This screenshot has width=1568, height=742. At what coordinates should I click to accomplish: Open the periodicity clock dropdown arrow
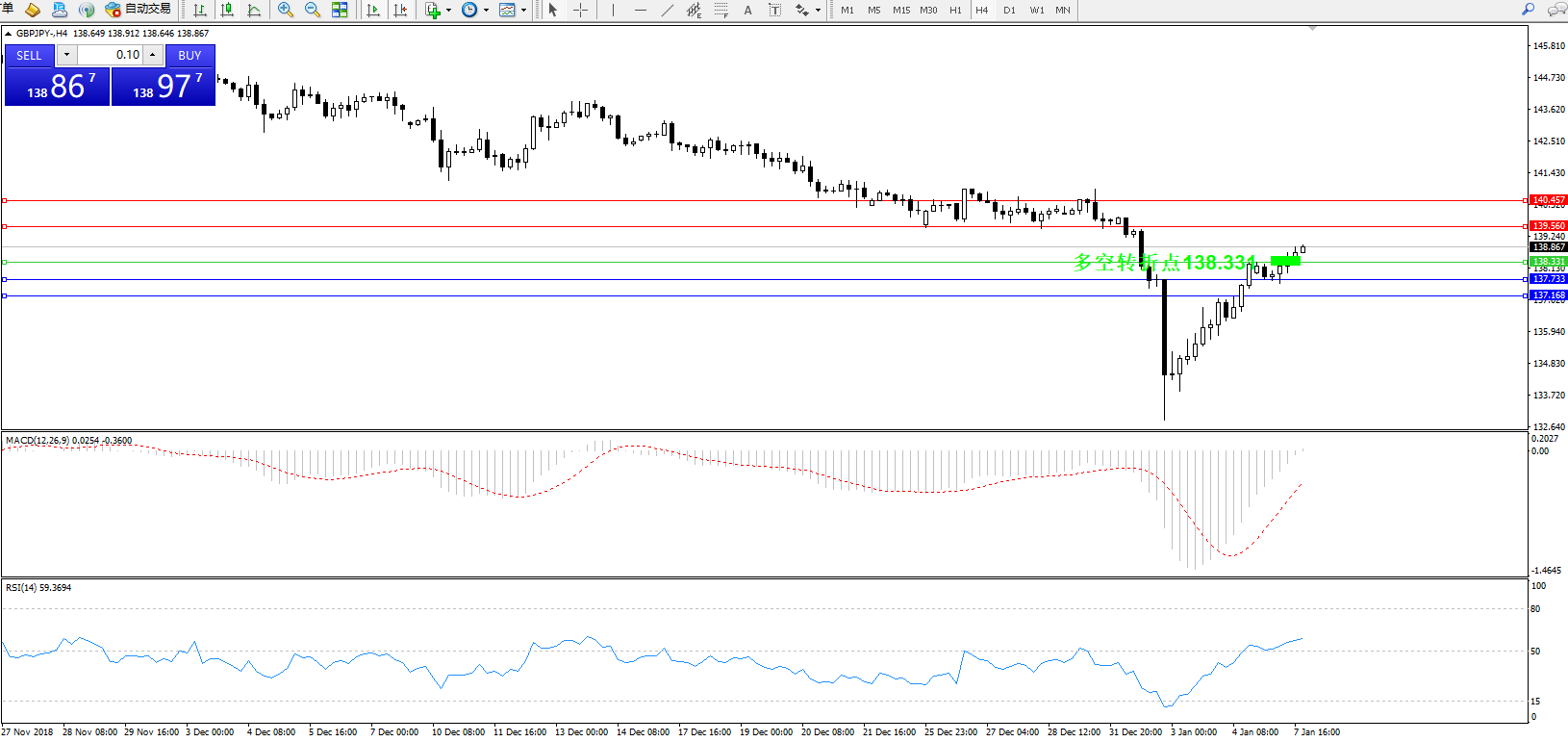pos(486,10)
